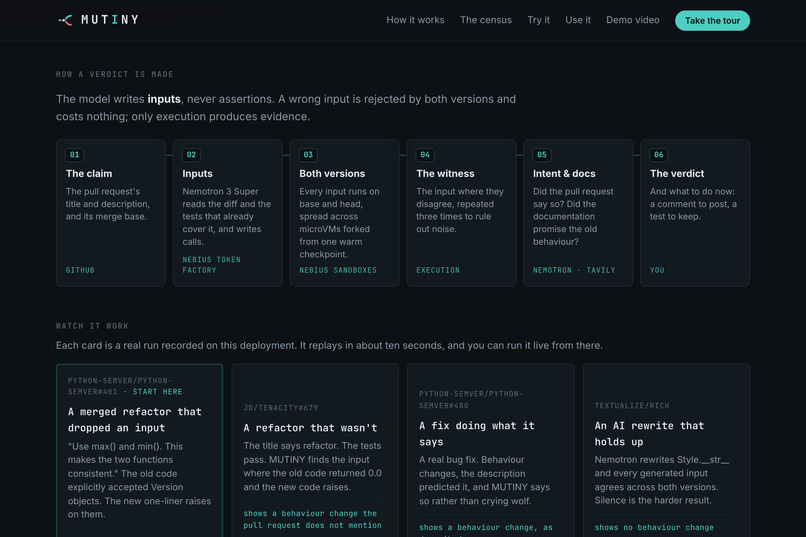The height and width of the screenshot is (537, 806).
Task: Click the START HERE label
Action: pos(157,392)
